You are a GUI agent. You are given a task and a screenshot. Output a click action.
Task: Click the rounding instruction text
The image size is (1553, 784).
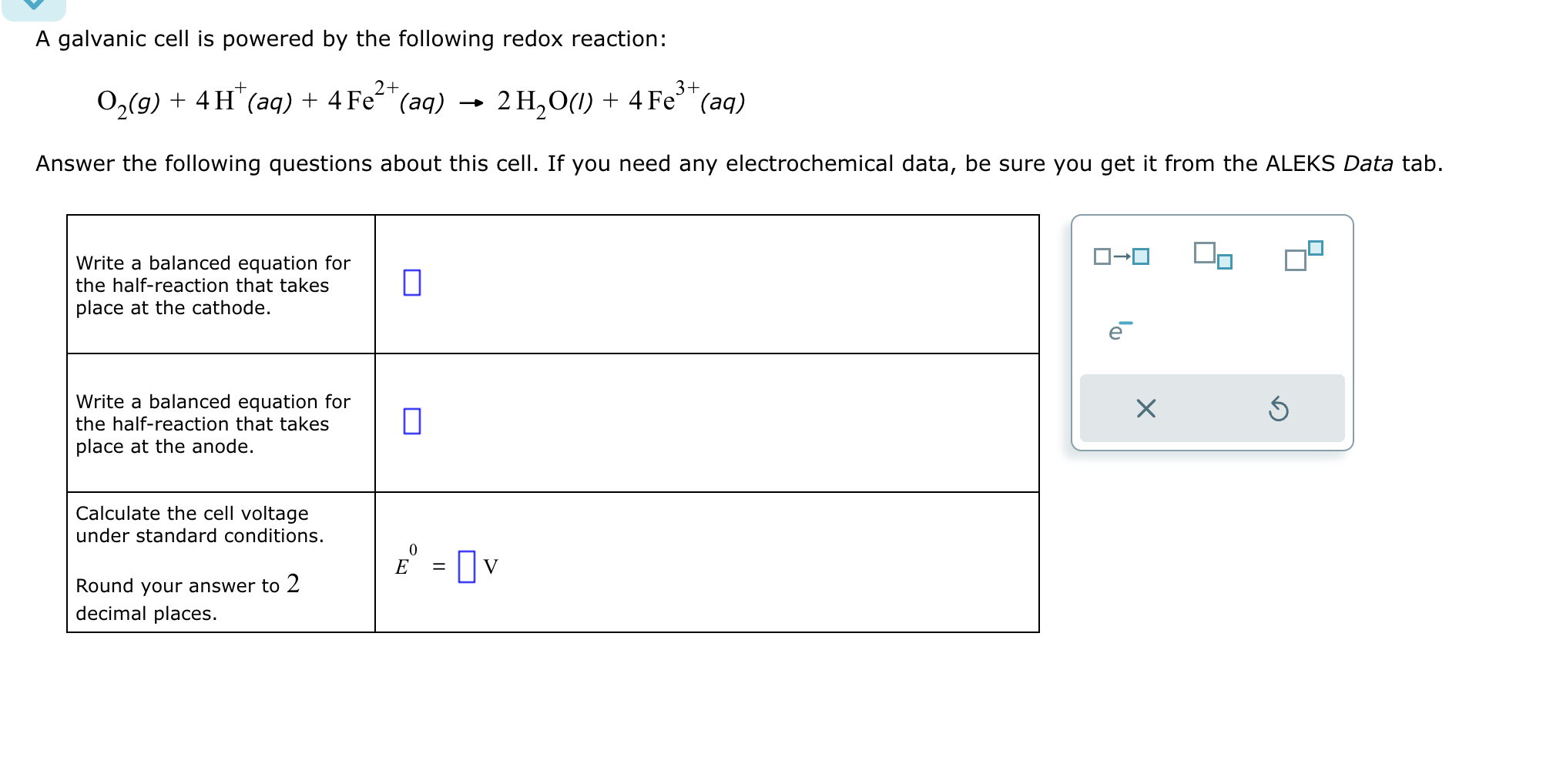coord(188,598)
